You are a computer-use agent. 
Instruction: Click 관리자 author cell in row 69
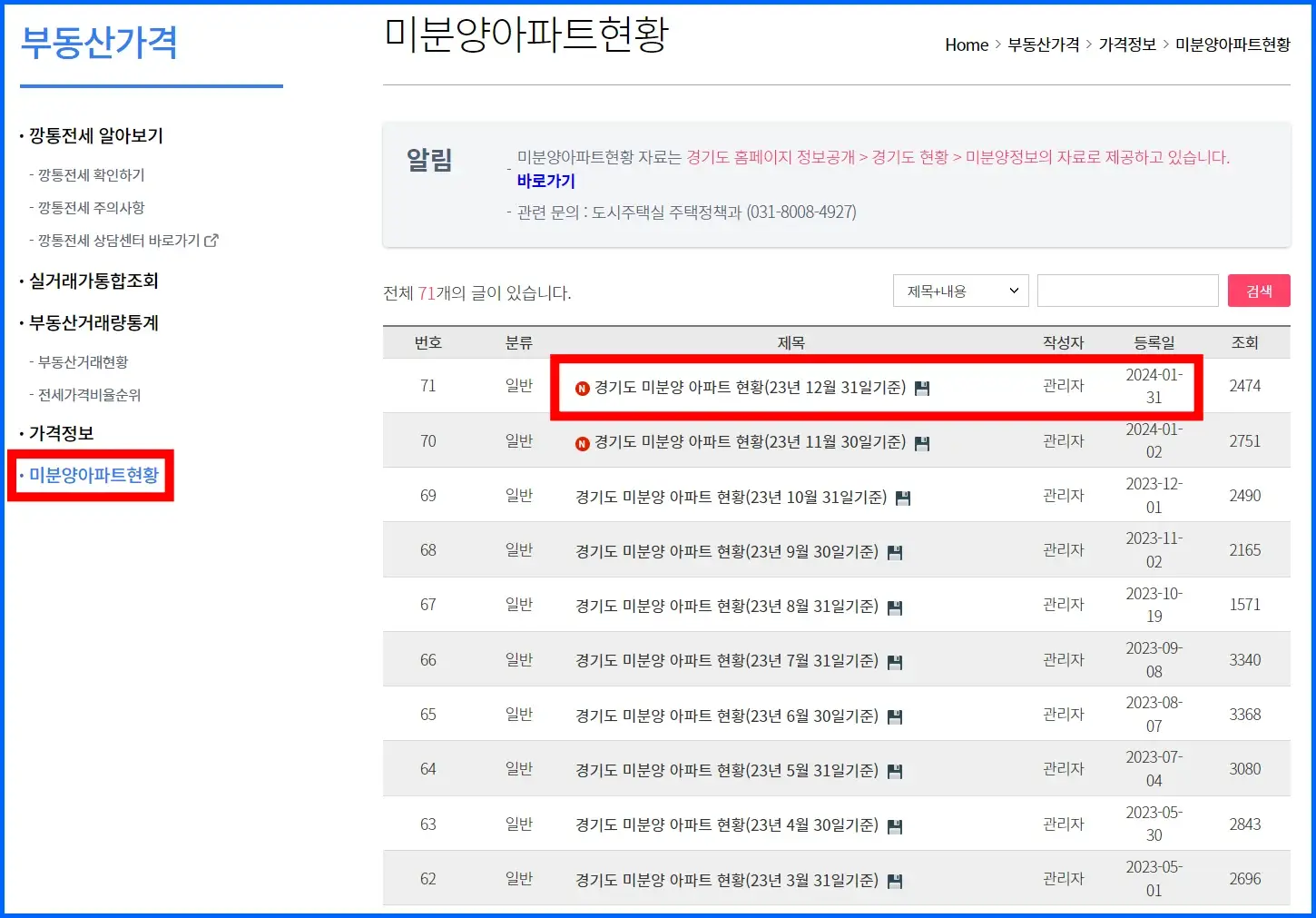[x=1064, y=496]
